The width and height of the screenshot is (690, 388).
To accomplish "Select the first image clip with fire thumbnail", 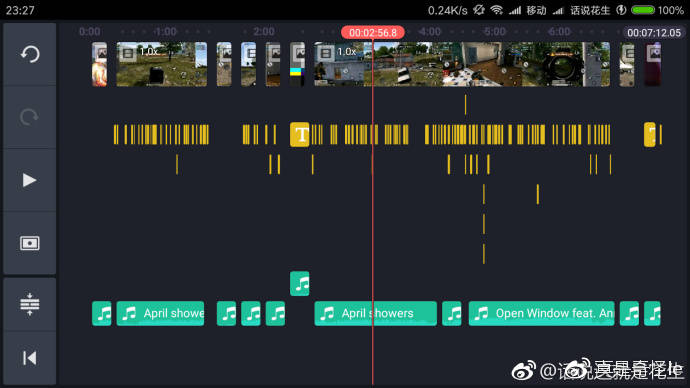I will [x=99, y=64].
